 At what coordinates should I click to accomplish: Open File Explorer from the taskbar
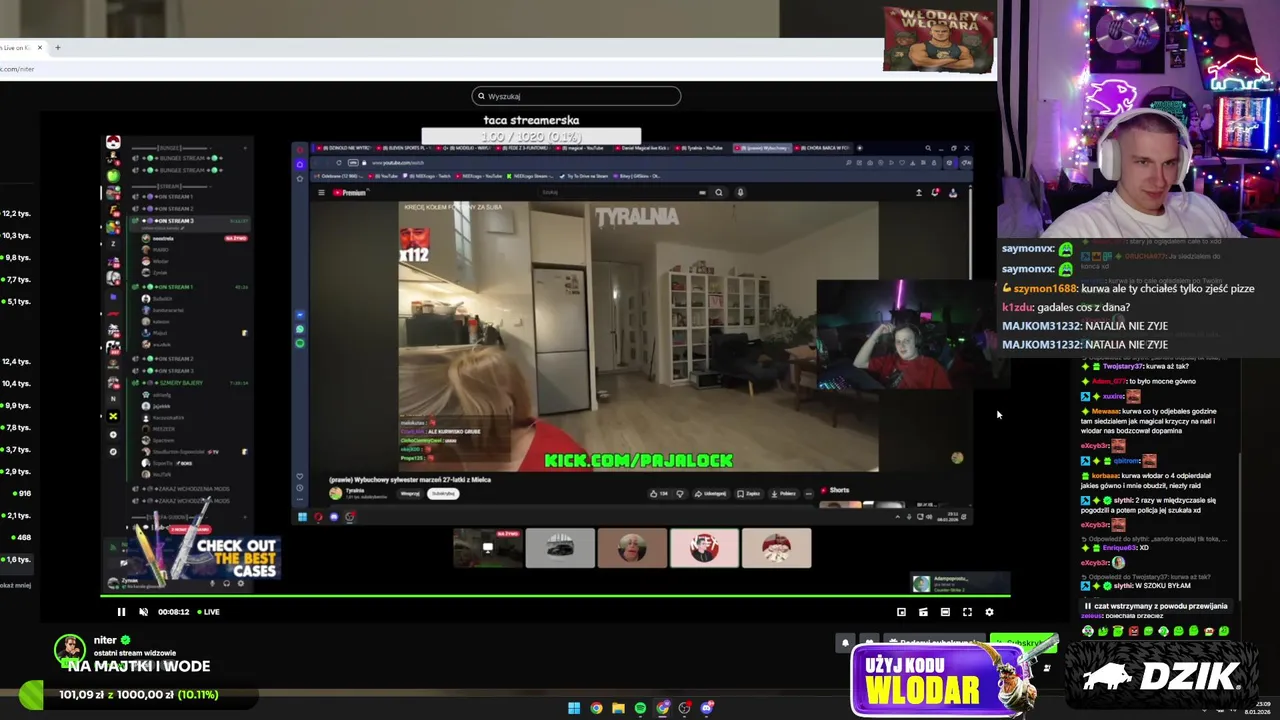[618, 708]
